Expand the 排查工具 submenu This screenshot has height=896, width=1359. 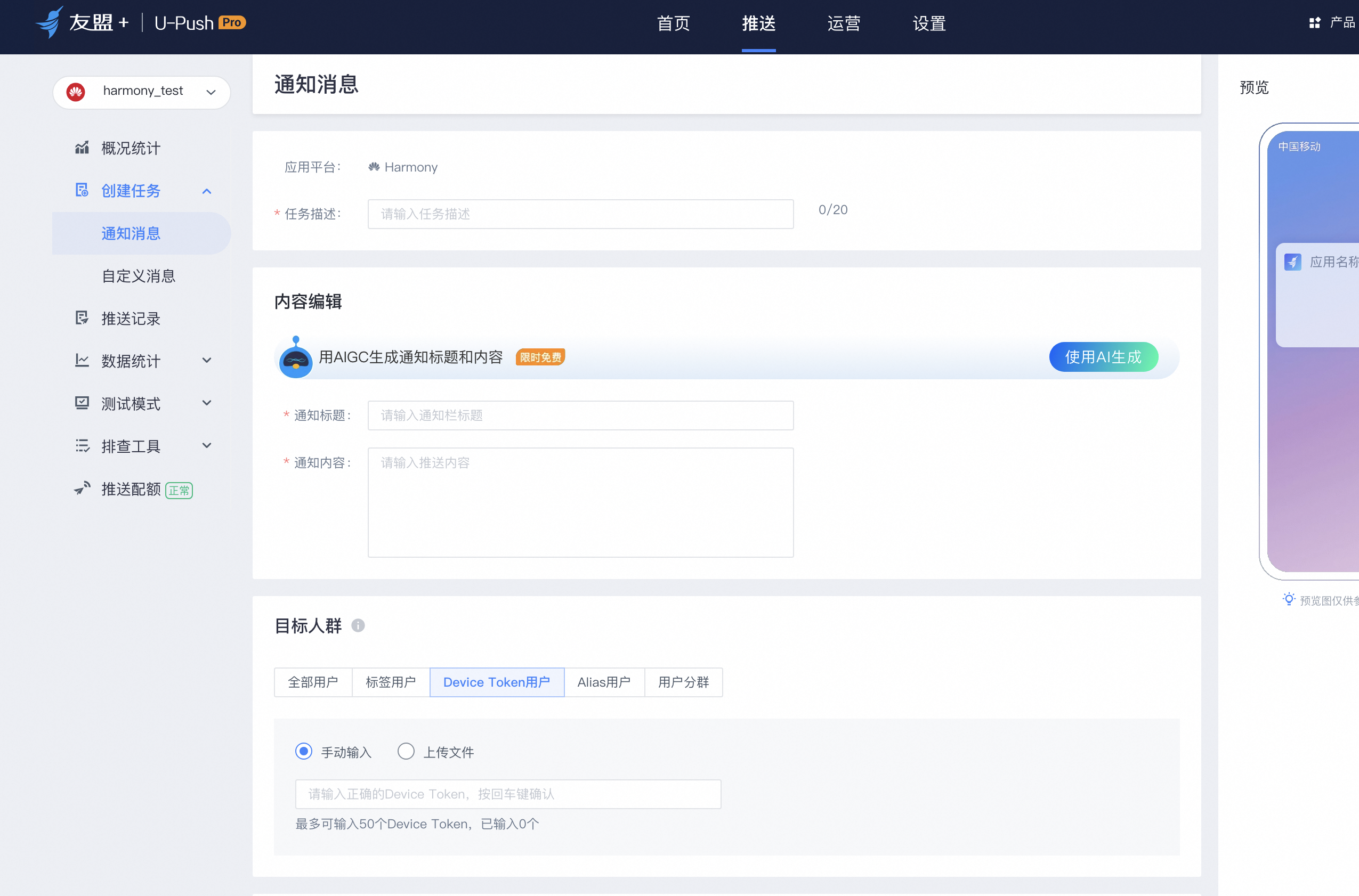pyautogui.click(x=207, y=445)
